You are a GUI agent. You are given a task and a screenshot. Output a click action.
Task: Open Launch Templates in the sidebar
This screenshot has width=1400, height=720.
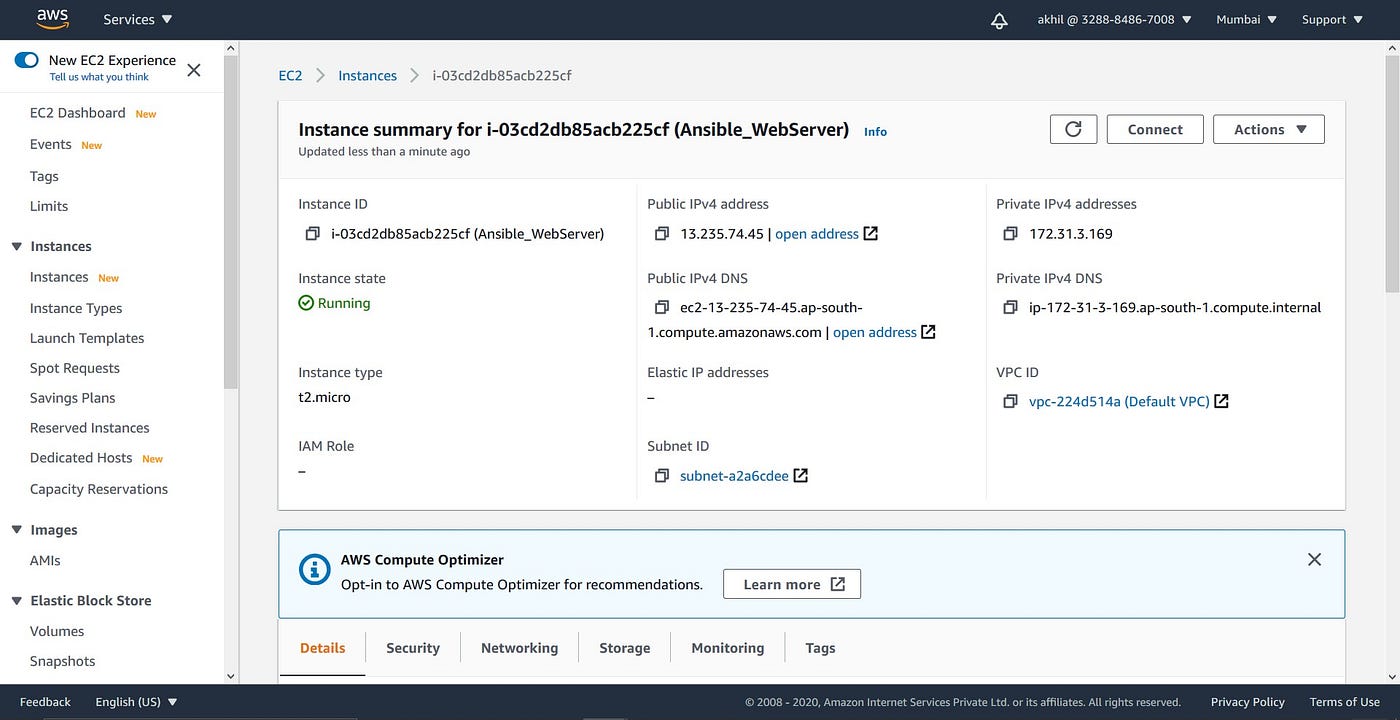click(87, 338)
